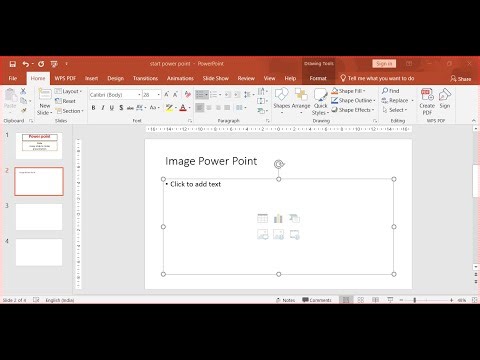Expand the Layout dropdown
This screenshot has height=360, width=480.
[68, 91]
